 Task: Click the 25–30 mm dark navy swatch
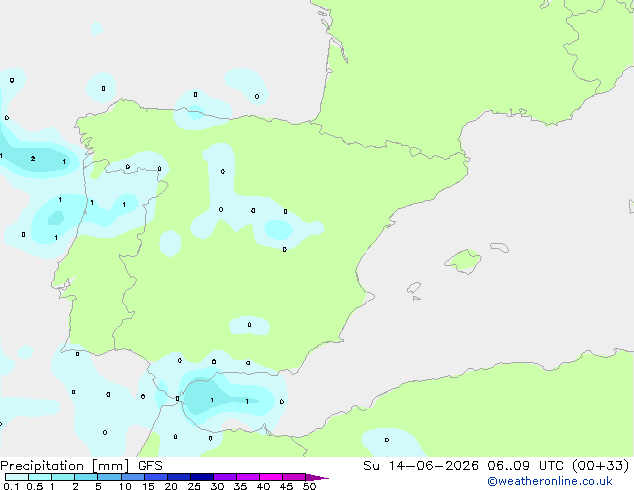[x=201, y=477]
